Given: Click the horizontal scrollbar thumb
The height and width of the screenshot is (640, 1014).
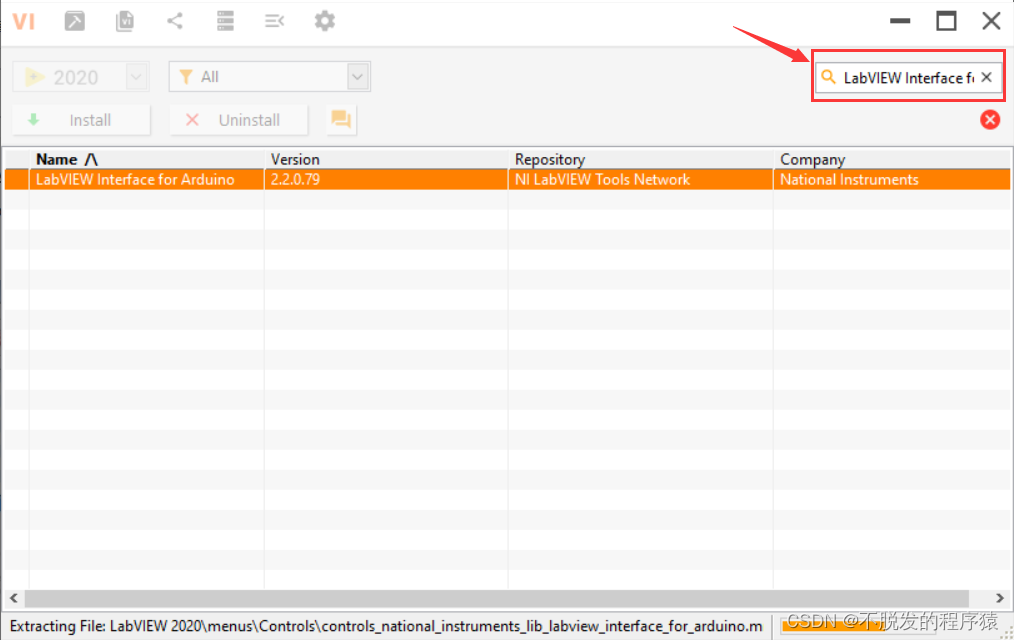Looking at the screenshot, I should point(497,598).
